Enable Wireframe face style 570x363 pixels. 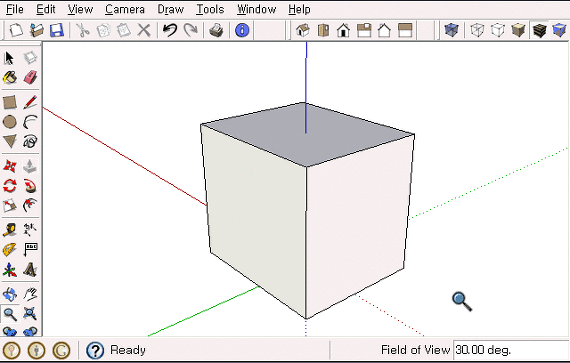coord(477,30)
